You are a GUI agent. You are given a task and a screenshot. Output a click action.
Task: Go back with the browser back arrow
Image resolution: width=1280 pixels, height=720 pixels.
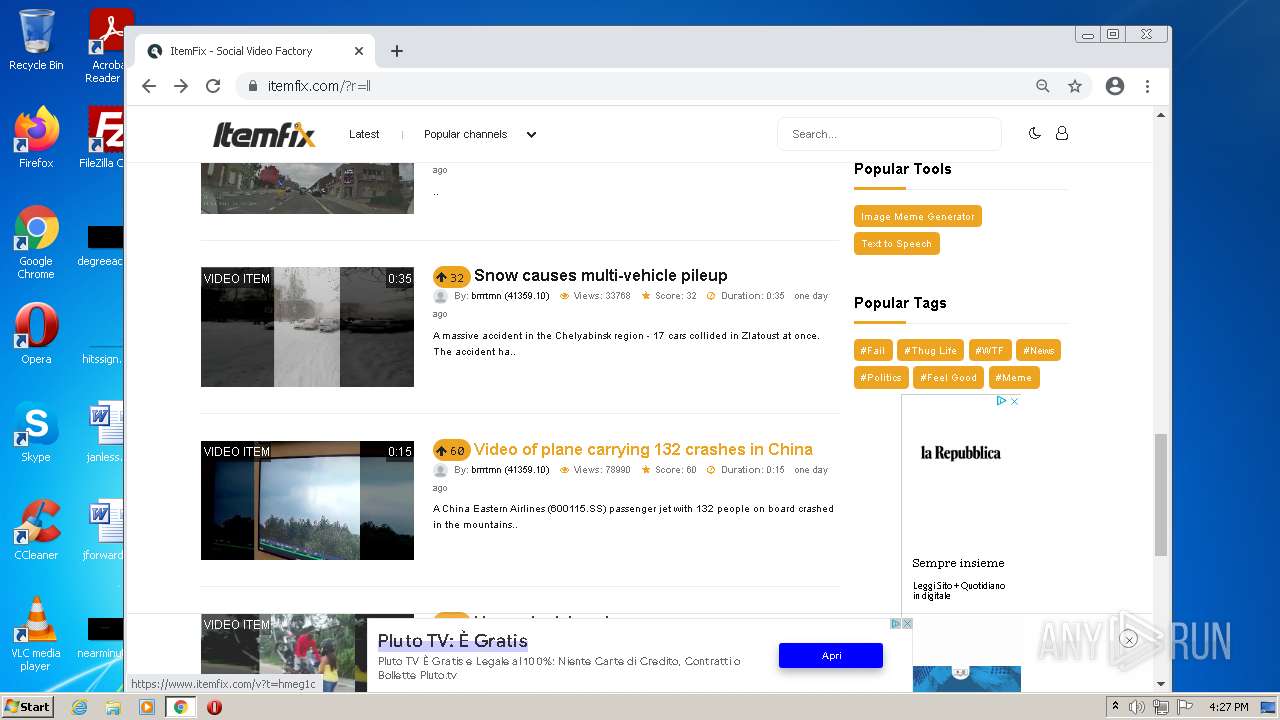click(149, 86)
